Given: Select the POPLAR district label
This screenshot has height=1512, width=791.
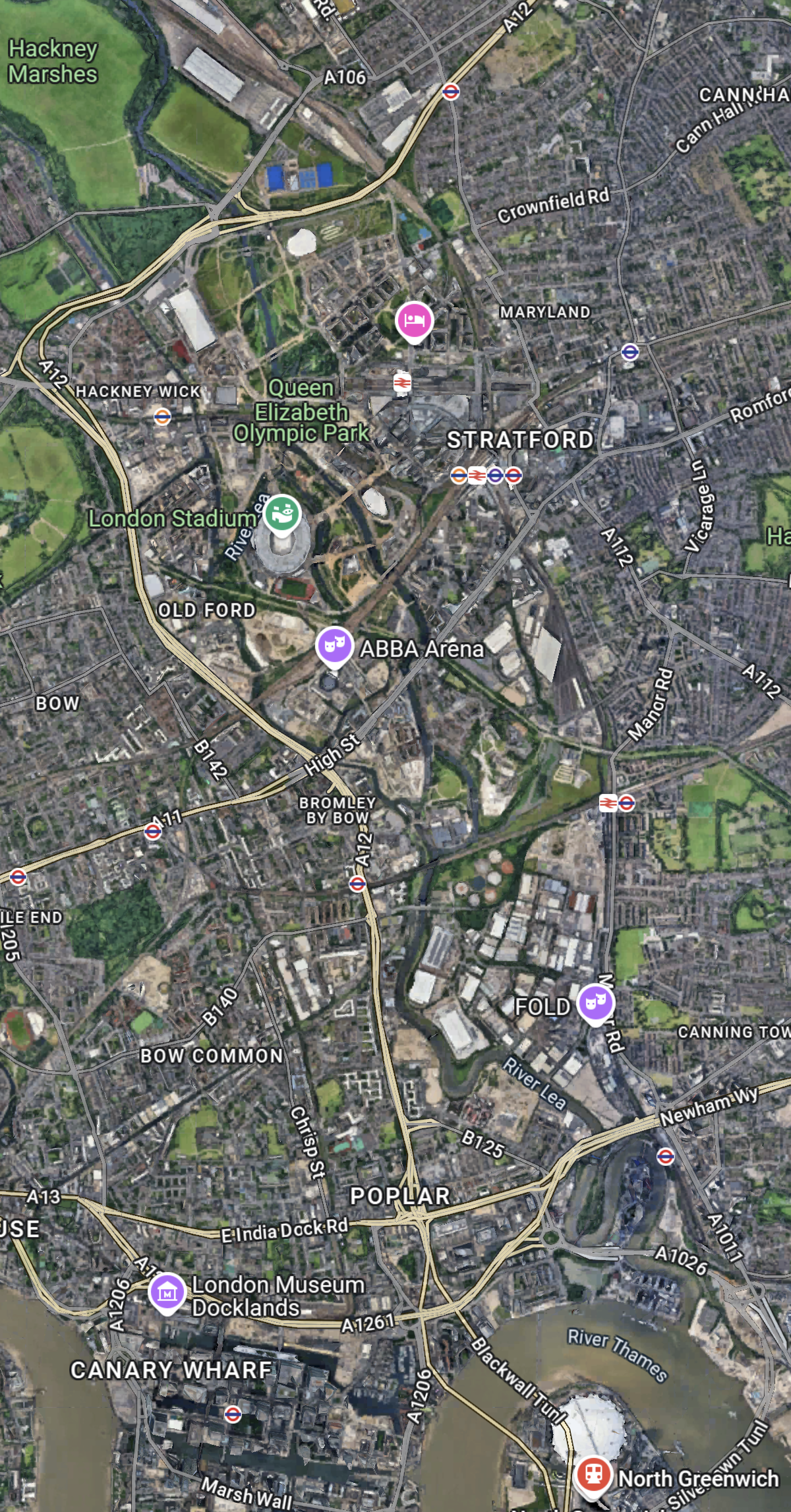Looking at the screenshot, I should [x=400, y=1196].
